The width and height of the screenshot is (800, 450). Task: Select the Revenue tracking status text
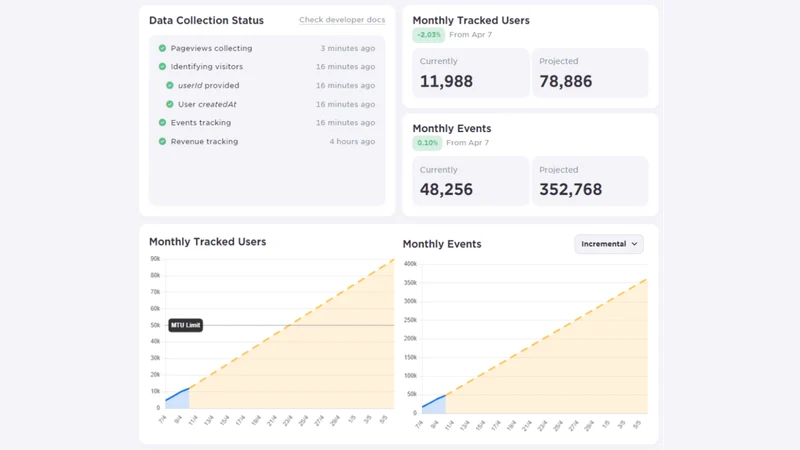point(204,141)
